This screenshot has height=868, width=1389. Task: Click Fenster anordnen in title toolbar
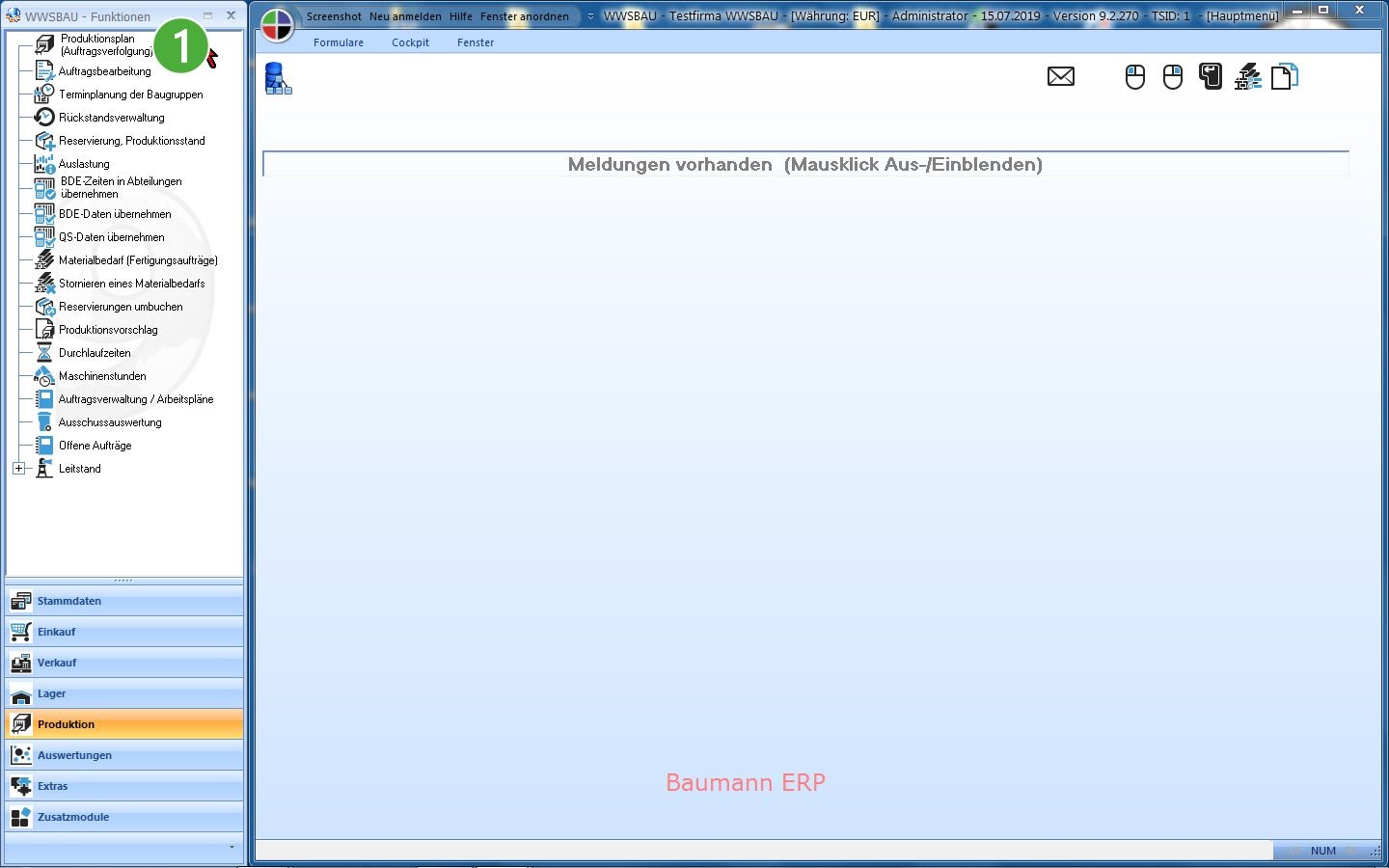(525, 16)
